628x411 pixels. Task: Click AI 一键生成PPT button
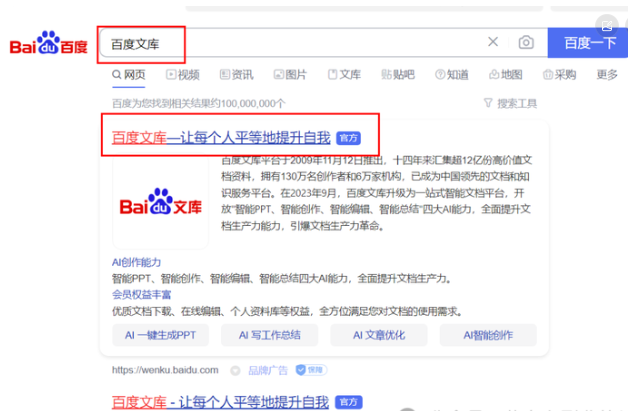[x=161, y=335]
